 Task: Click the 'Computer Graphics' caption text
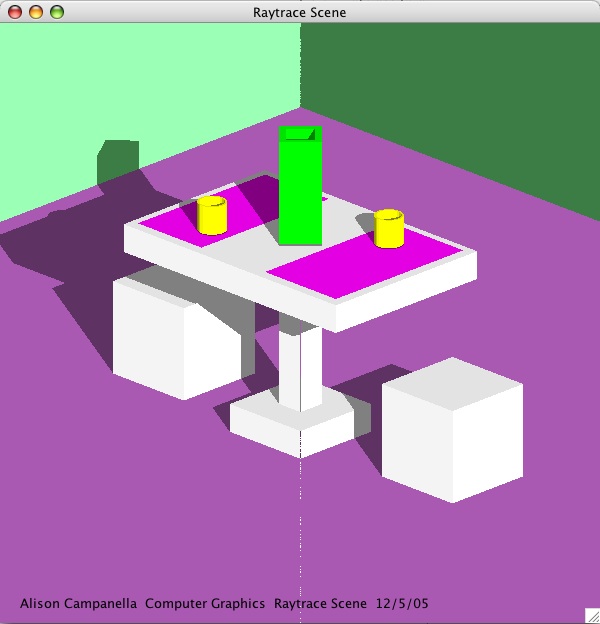(205, 603)
